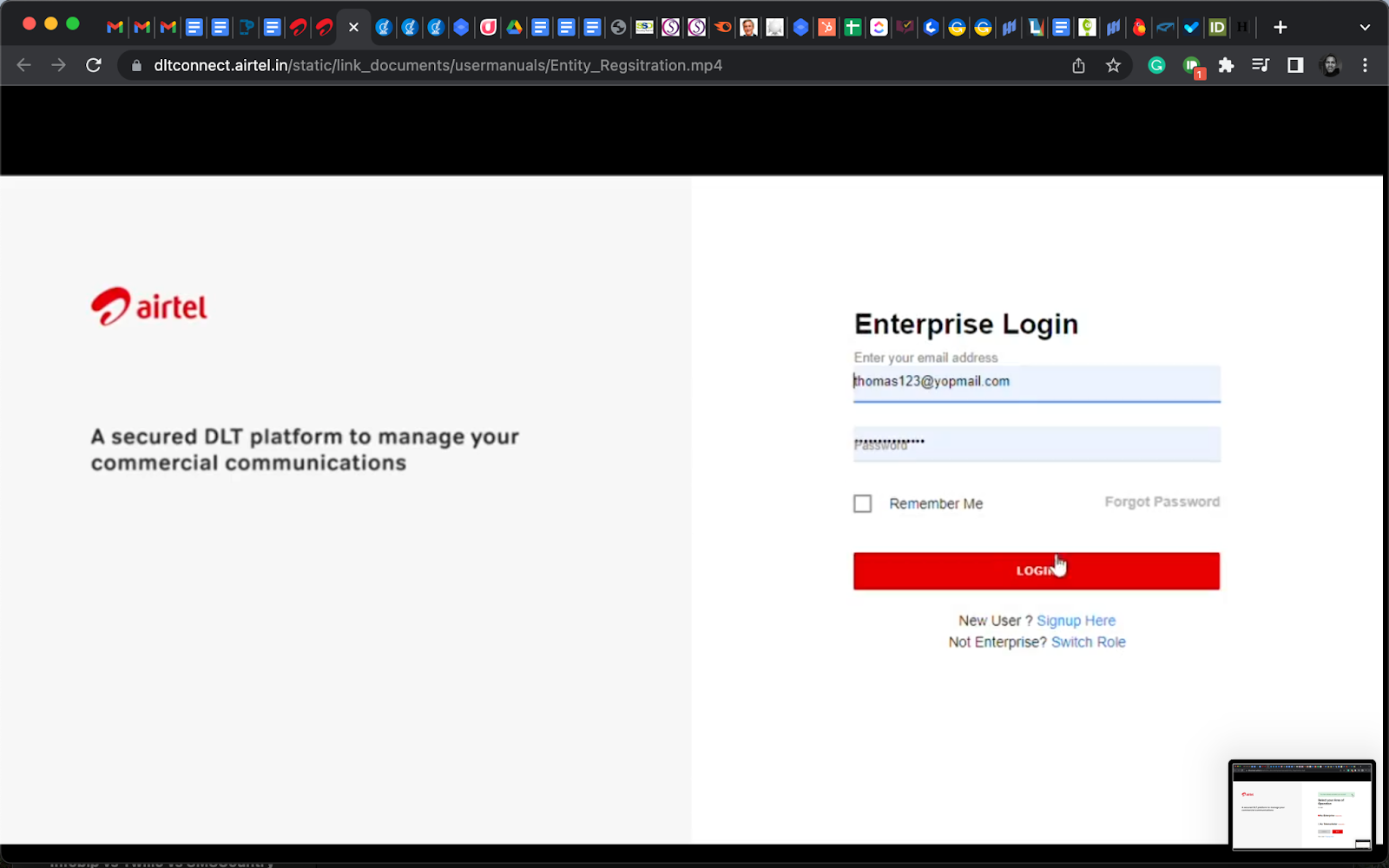Viewport: 1389px width, 868px height.
Task: Reload the current page
Action: pos(94,65)
